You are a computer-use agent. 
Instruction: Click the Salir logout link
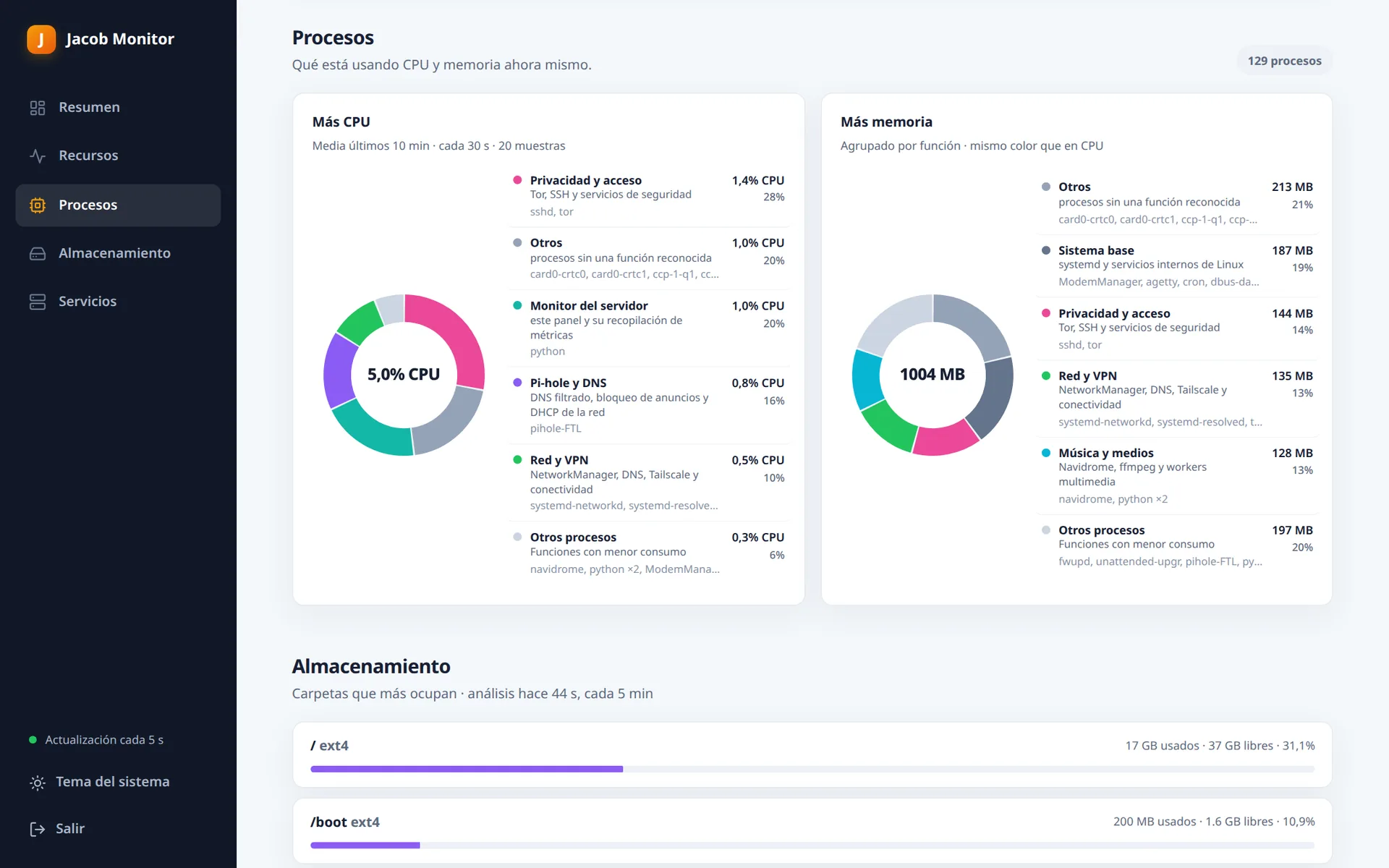tap(118, 829)
